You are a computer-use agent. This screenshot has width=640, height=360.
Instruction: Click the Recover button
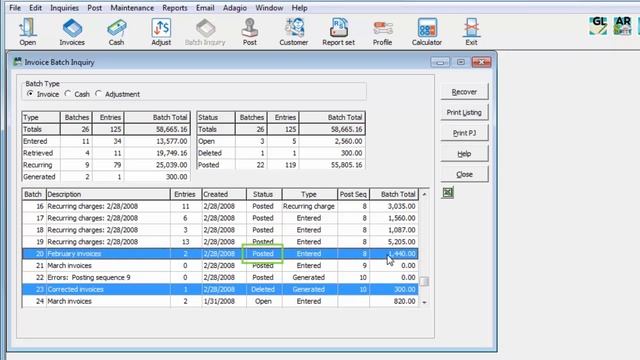[x=464, y=92]
